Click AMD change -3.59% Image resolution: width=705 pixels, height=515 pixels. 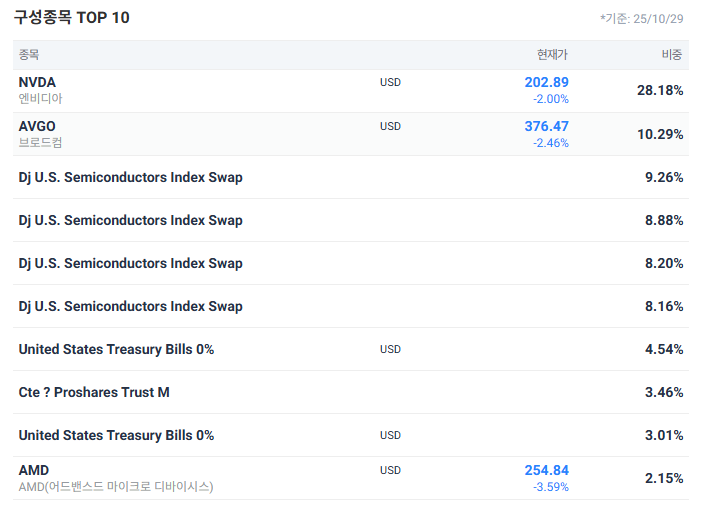tap(551, 487)
